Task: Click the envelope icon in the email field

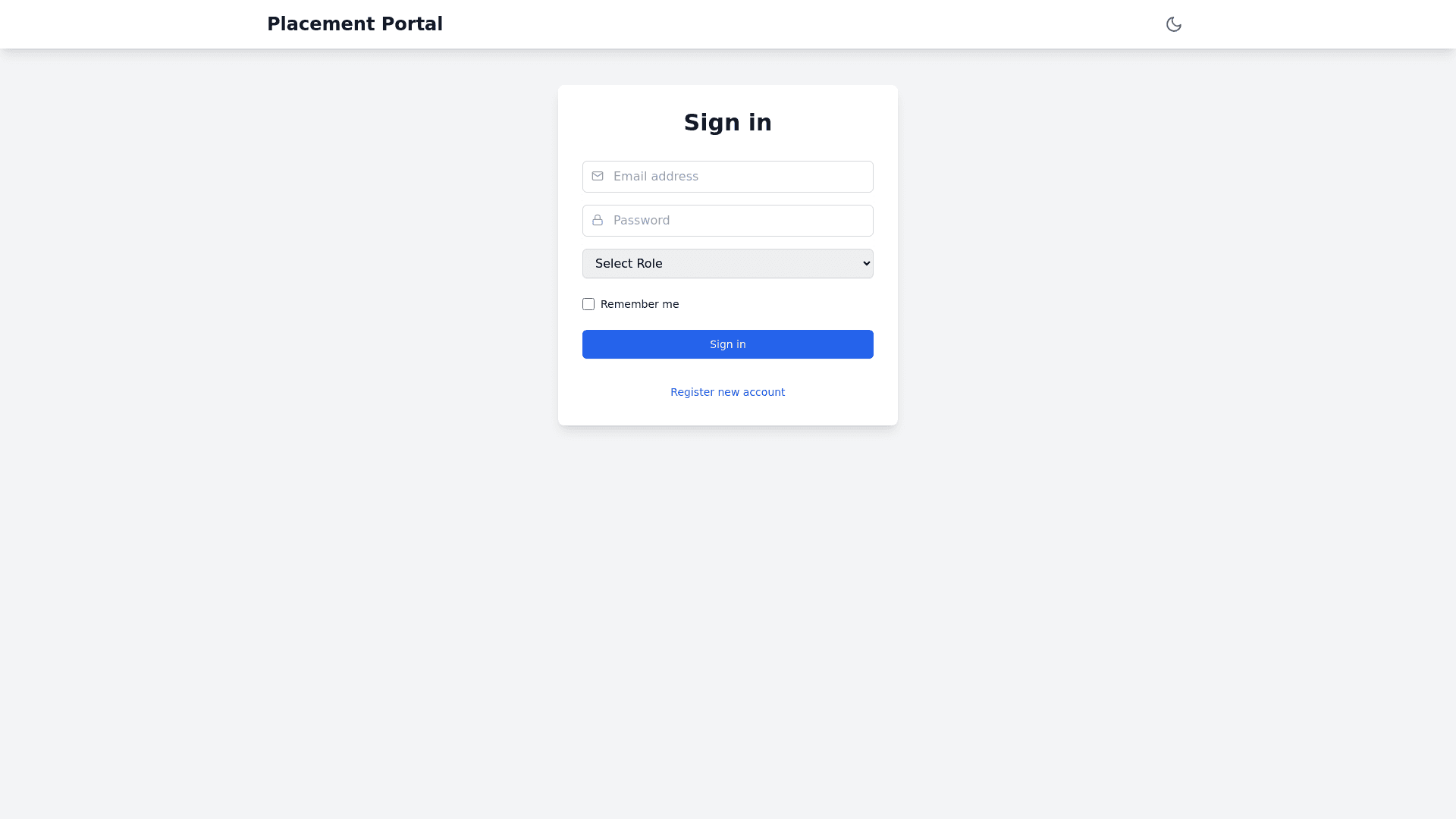Action: [x=598, y=176]
